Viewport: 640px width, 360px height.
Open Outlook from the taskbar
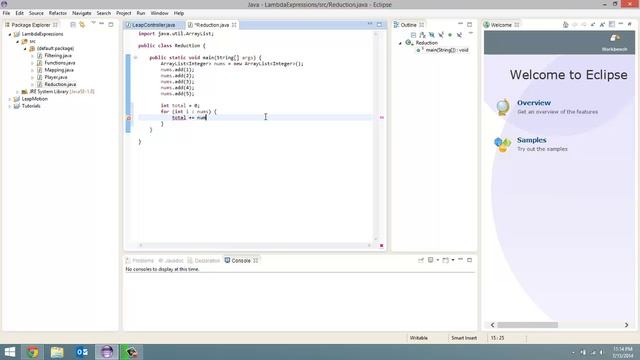82,352
